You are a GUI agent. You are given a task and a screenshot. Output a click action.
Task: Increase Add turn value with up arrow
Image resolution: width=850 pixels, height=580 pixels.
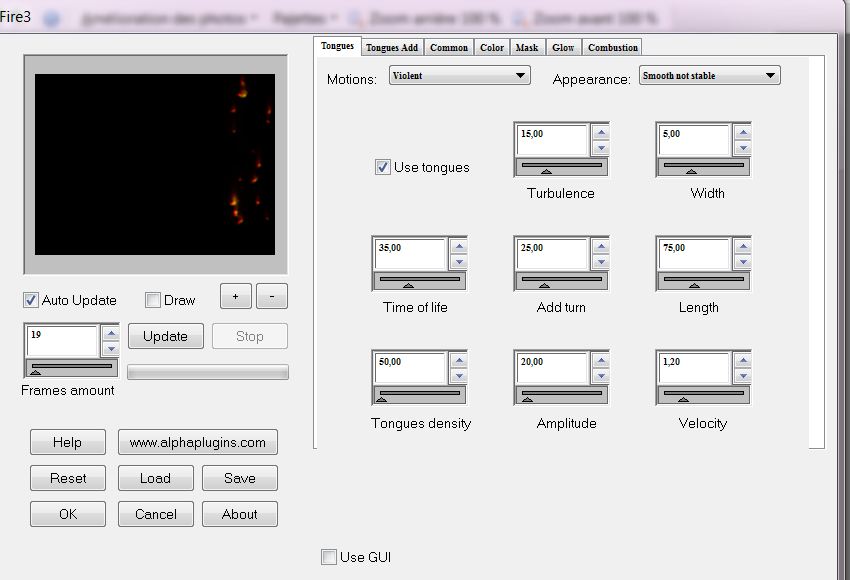coord(601,246)
